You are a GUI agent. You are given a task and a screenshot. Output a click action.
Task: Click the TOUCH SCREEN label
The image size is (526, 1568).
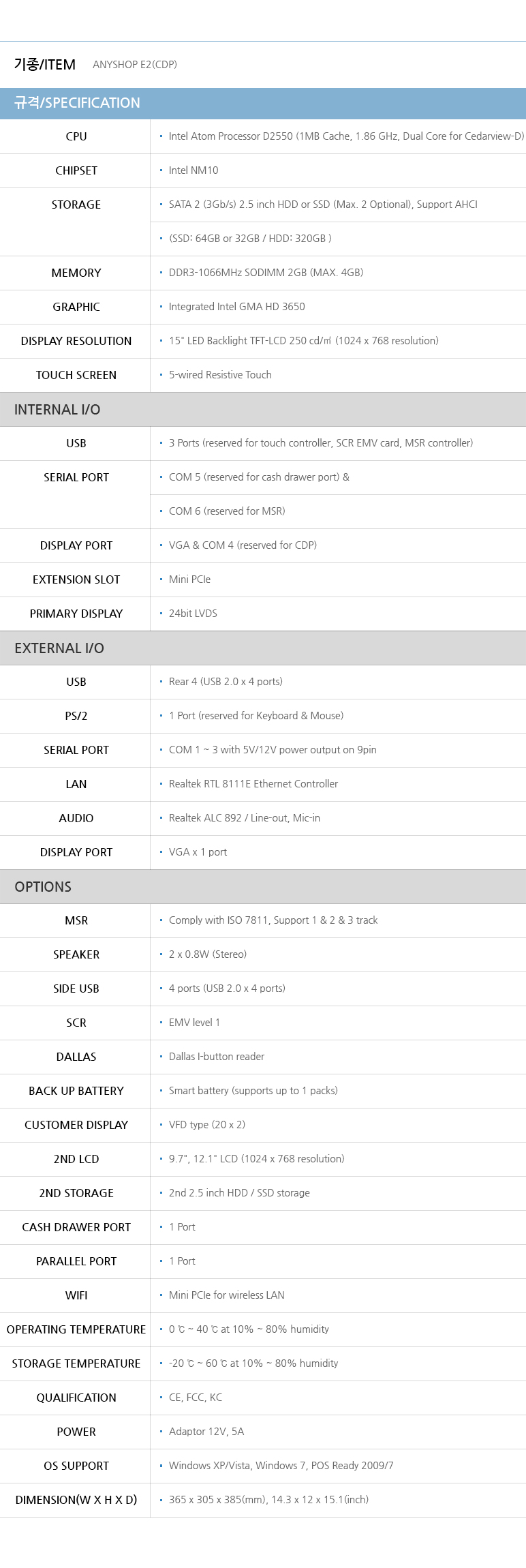coord(76,375)
